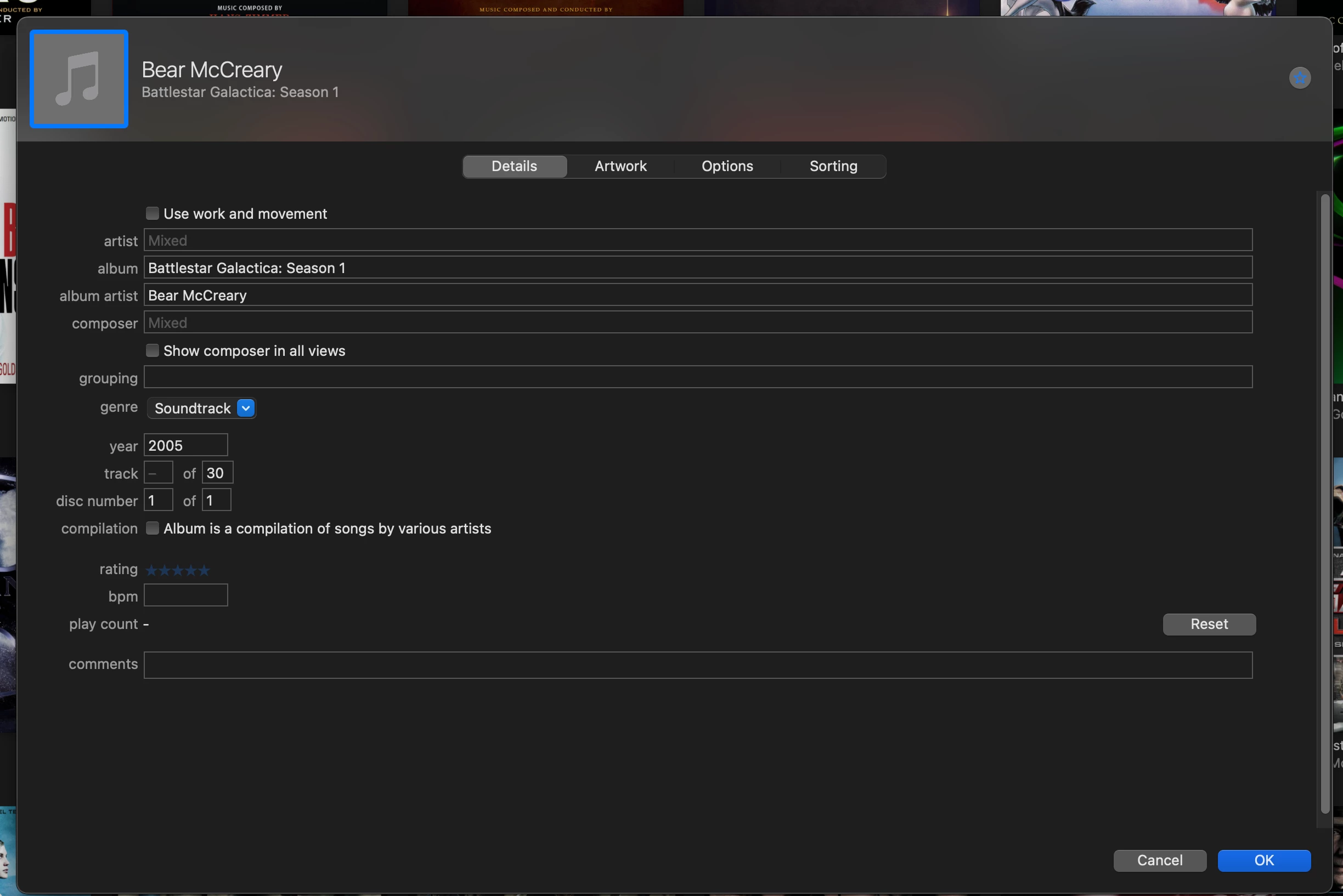1343x896 pixels.
Task: Click the music note album artwork placeholder
Action: click(x=79, y=79)
